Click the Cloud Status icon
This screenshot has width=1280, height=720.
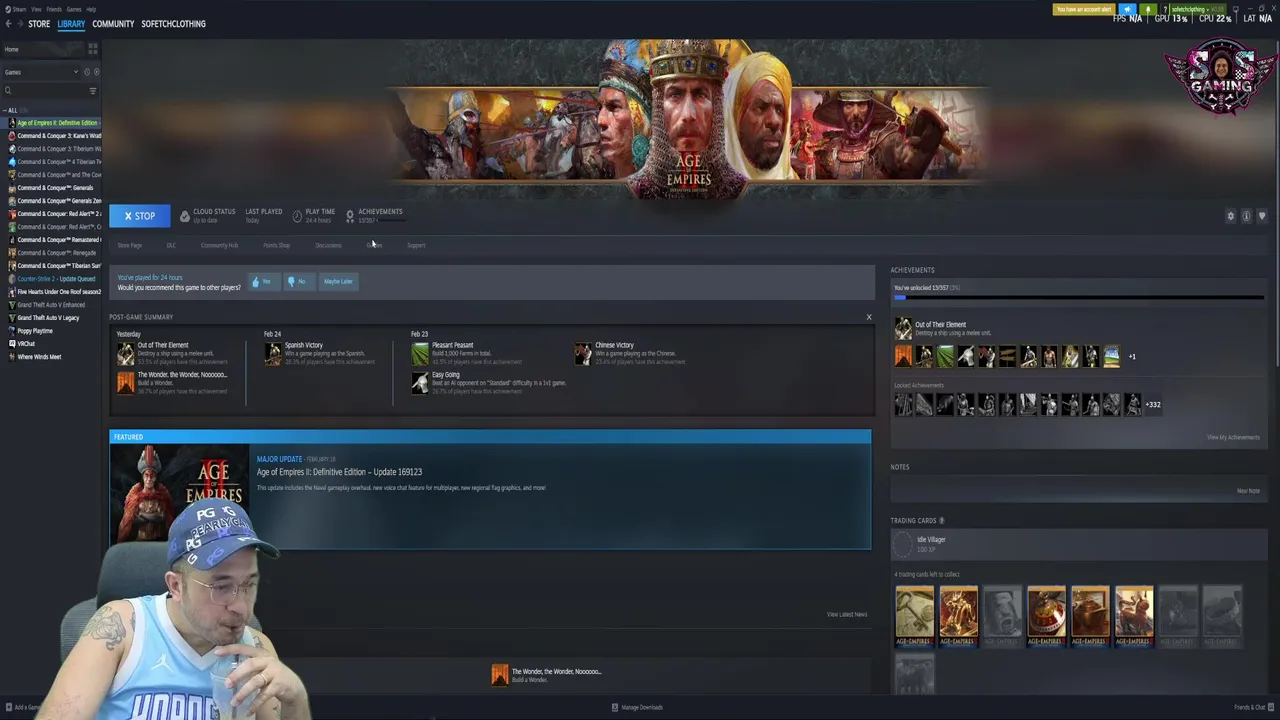coord(184,216)
